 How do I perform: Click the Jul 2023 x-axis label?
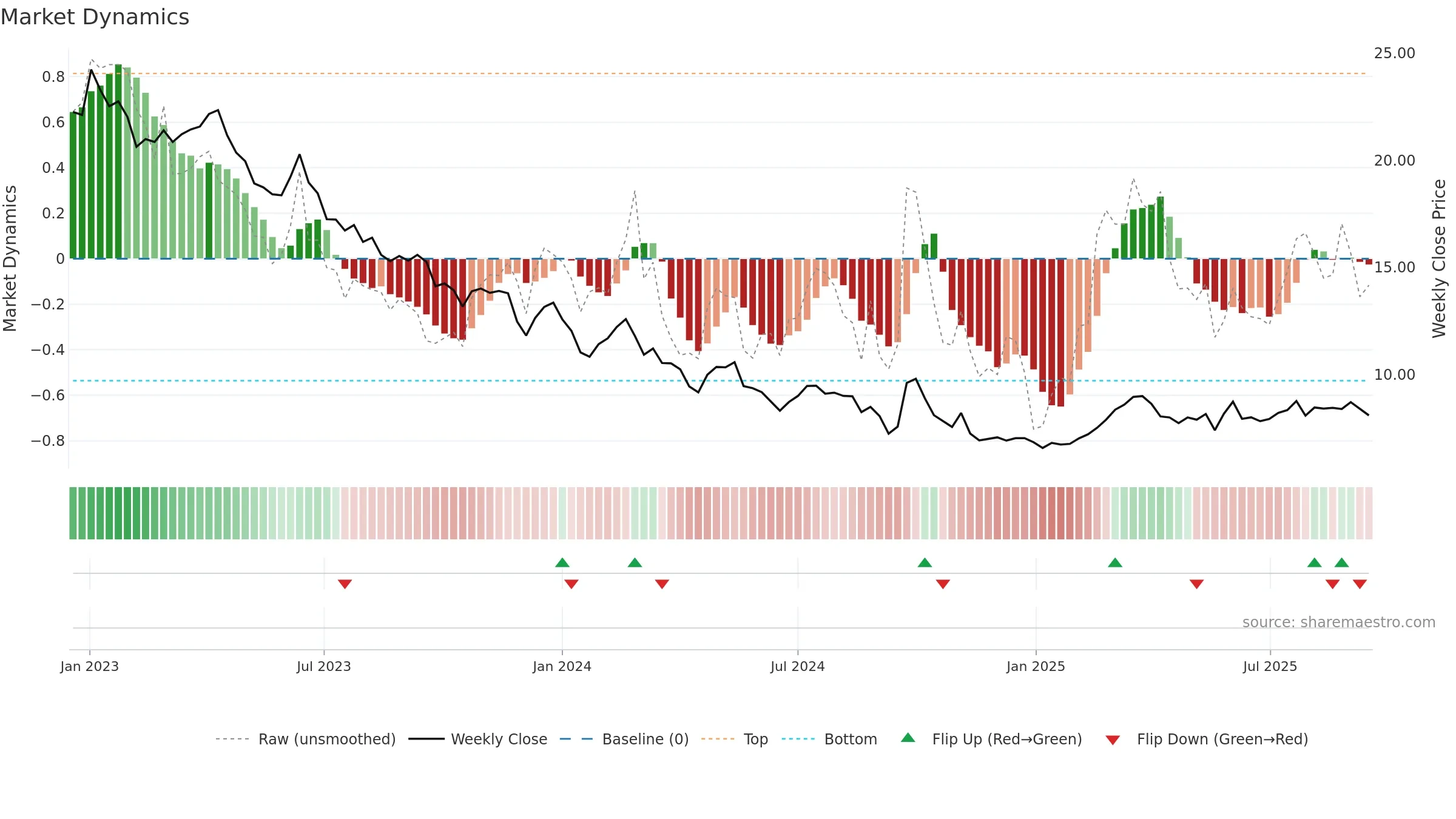pos(324,666)
